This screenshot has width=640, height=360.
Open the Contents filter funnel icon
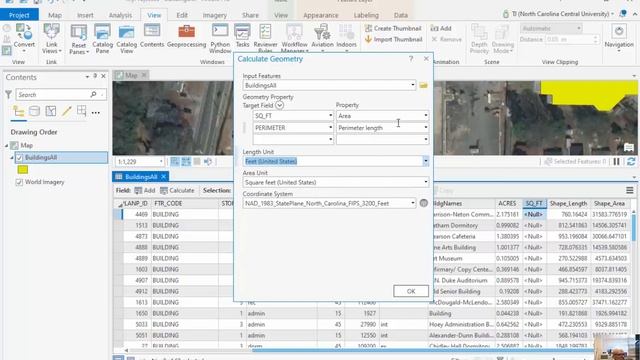8,95
